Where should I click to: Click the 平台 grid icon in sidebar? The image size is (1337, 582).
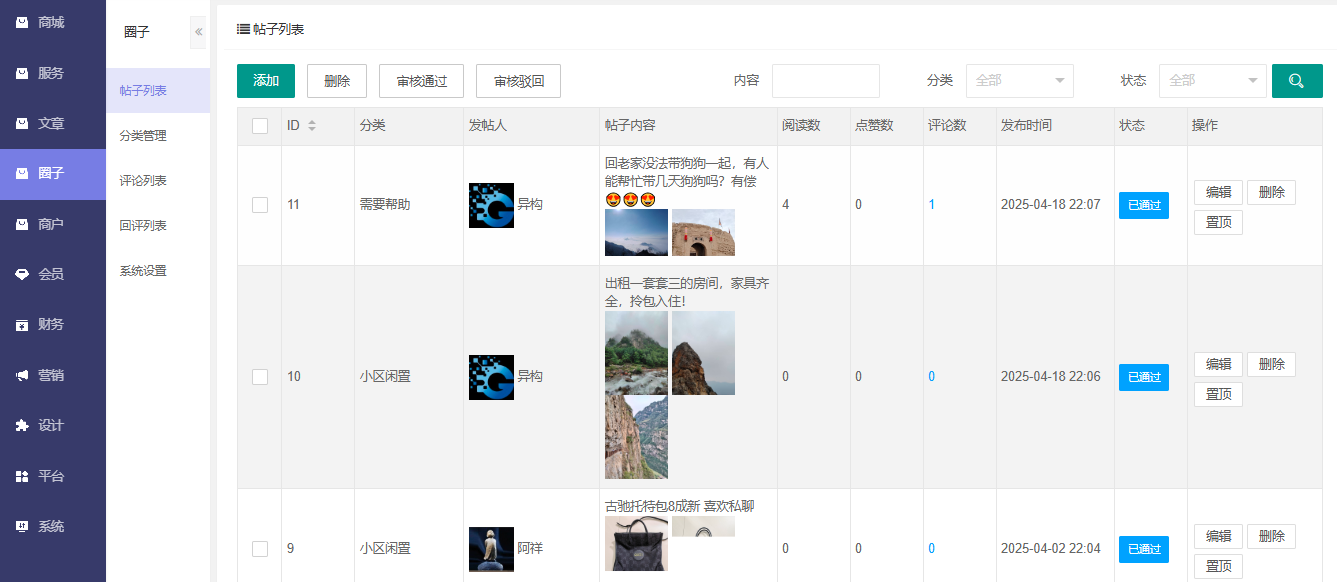coord(22,476)
